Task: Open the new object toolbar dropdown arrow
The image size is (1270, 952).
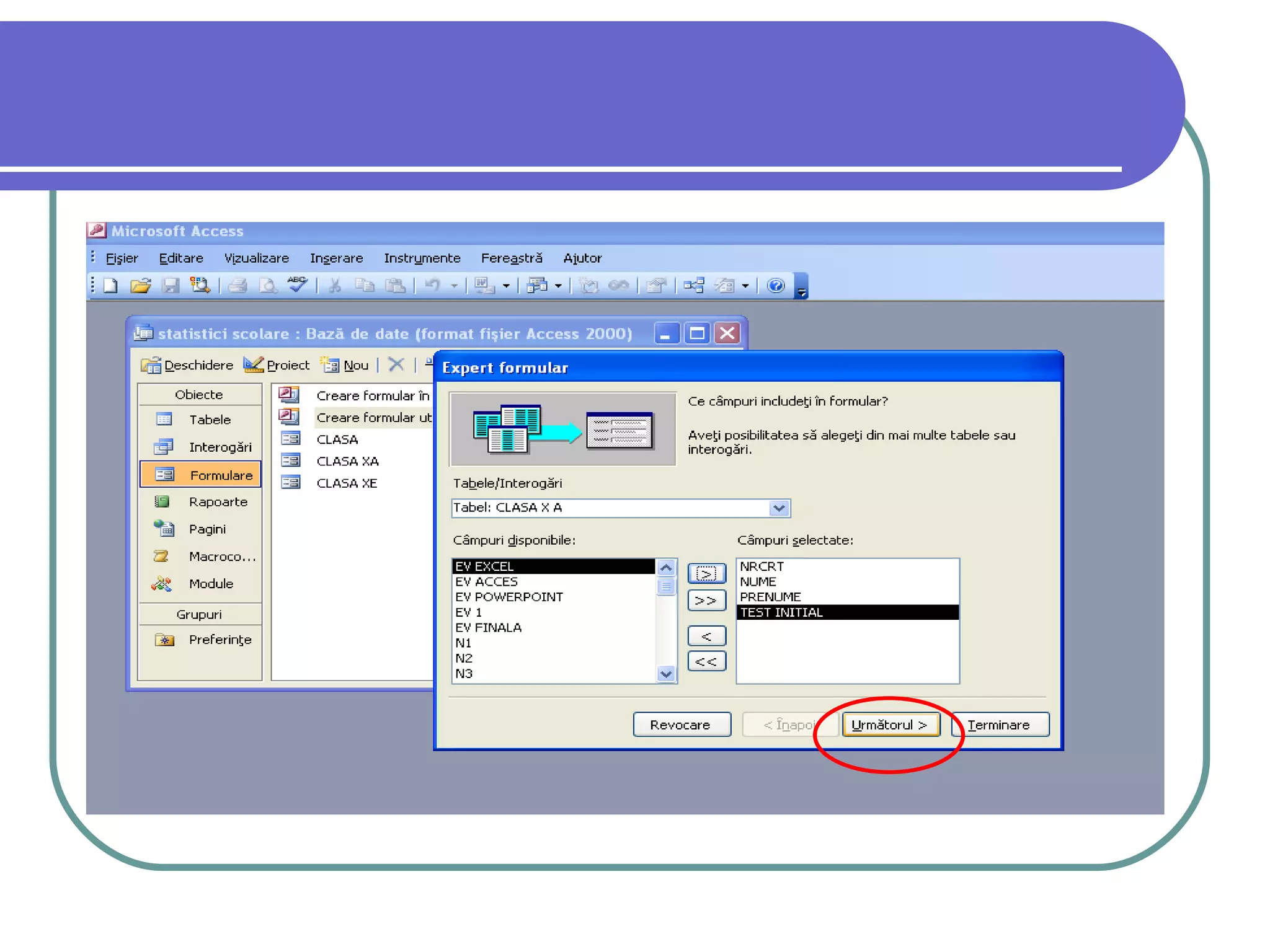Action: tap(745, 286)
